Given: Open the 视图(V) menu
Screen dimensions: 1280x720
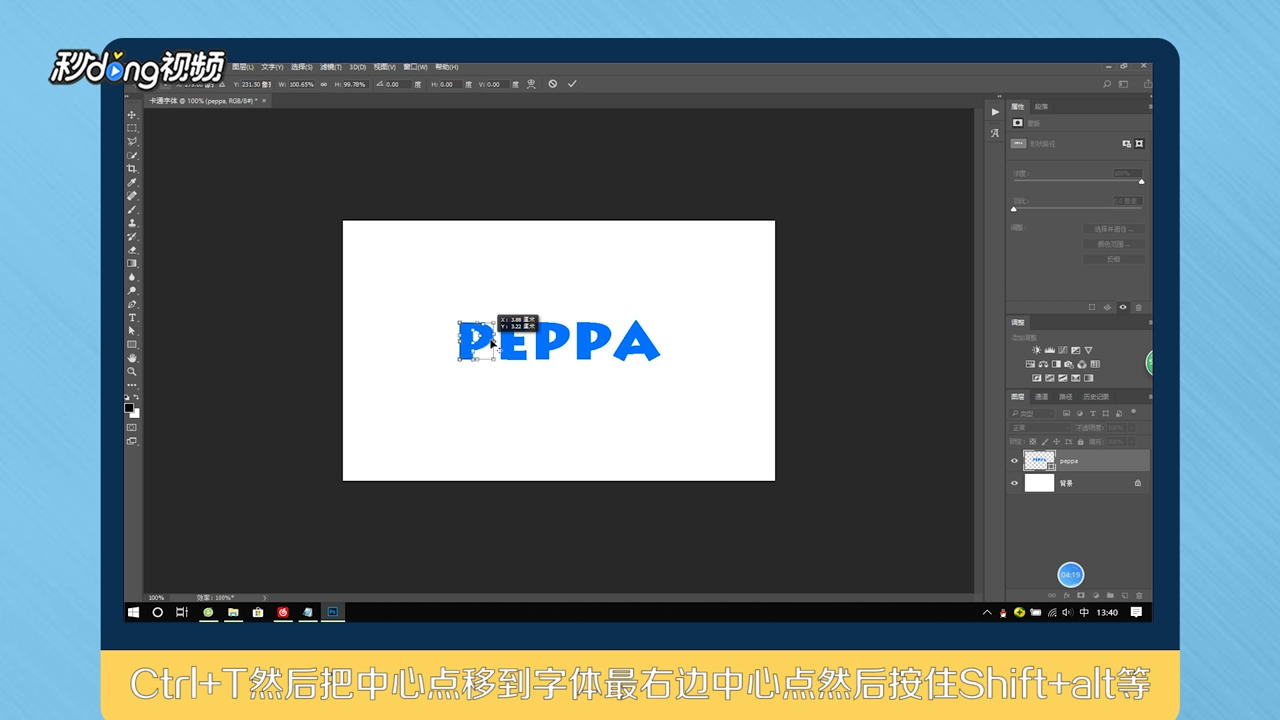Looking at the screenshot, I should click(385, 67).
